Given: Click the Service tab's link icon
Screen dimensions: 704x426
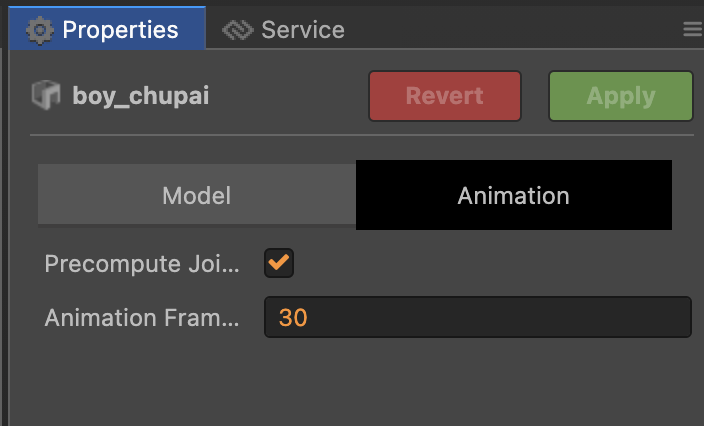Looking at the screenshot, I should [x=237, y=30].
